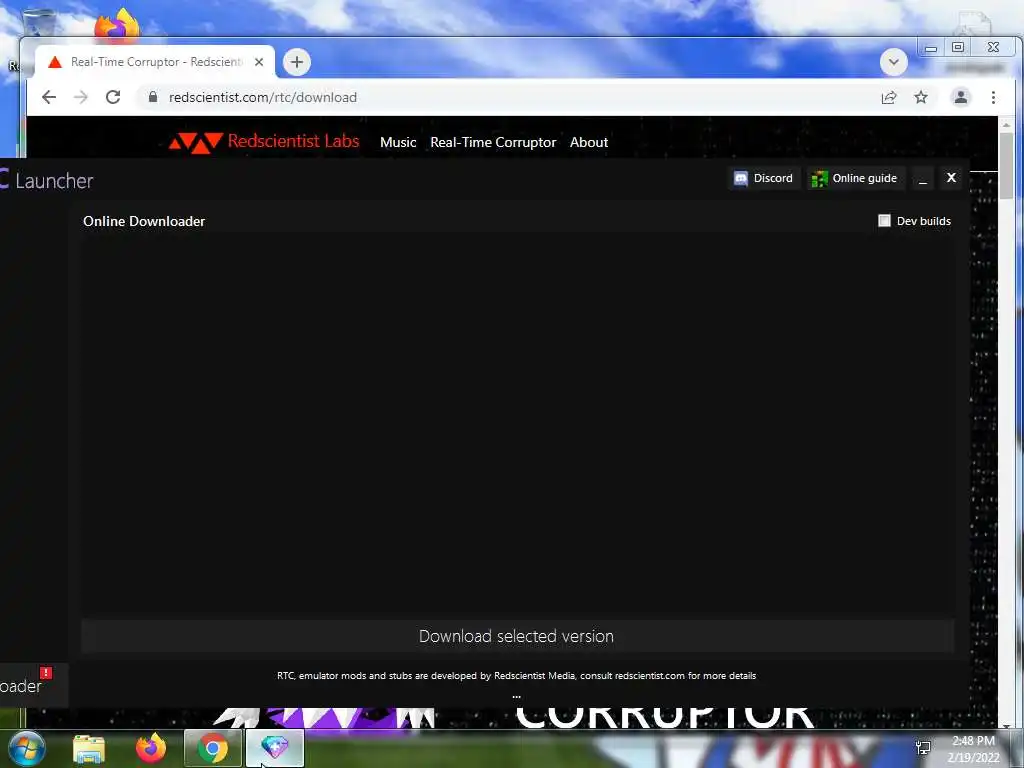Open the Recycle Bin on desktop

(x=39, y=22)
